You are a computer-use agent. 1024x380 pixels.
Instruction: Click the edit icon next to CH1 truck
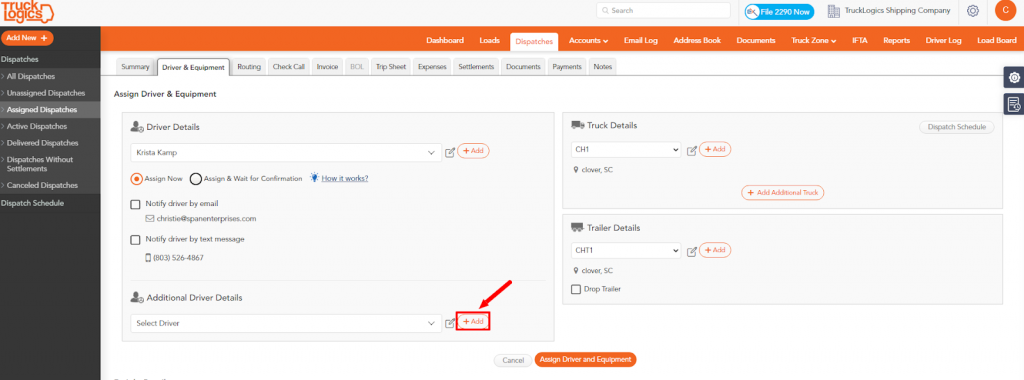click(692, 150)
